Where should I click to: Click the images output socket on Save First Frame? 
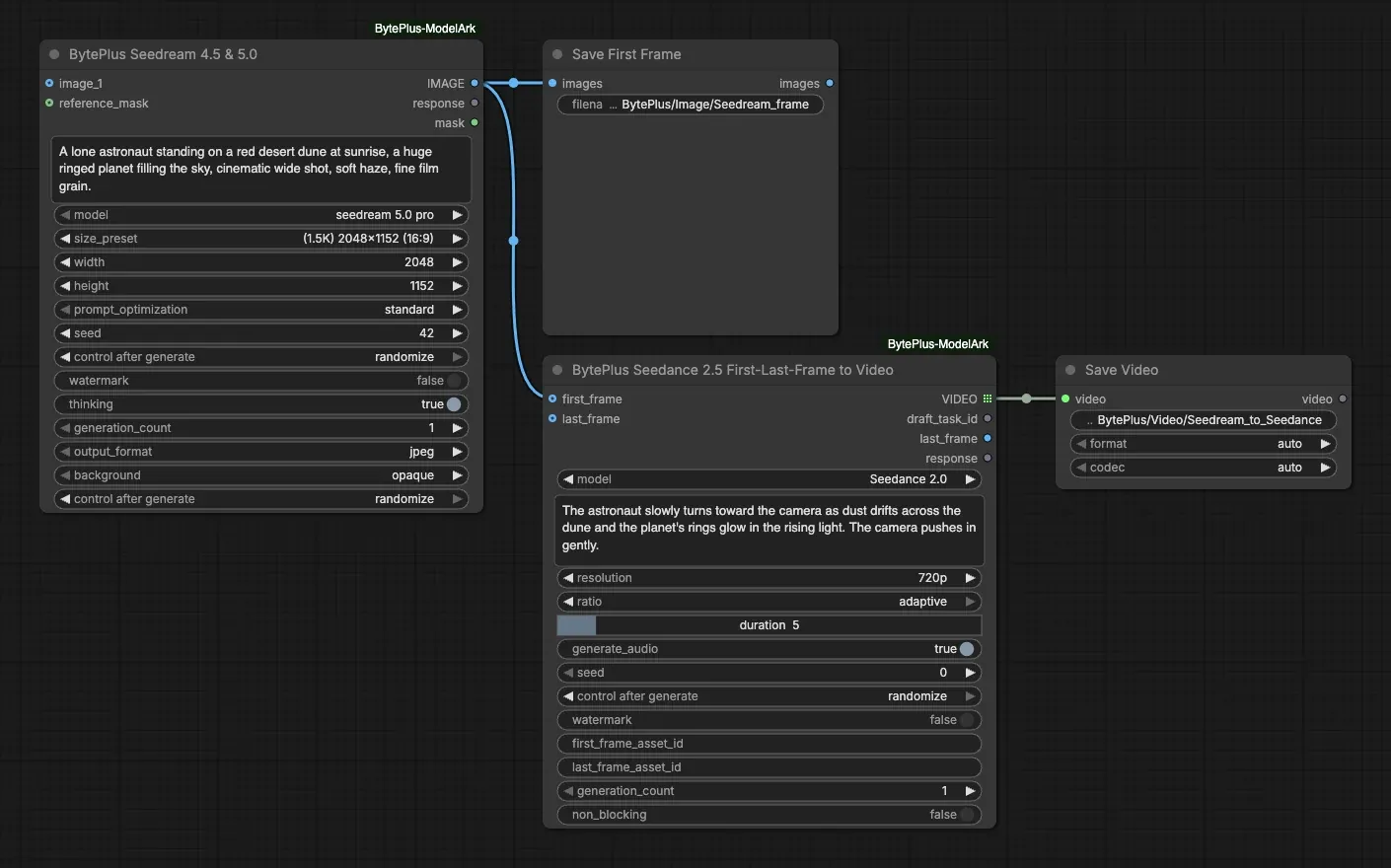point(830,84)
